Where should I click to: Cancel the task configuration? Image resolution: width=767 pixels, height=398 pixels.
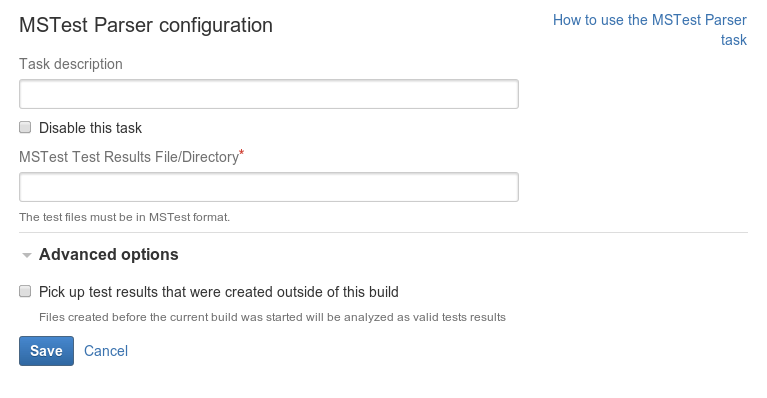click(106, 351)
